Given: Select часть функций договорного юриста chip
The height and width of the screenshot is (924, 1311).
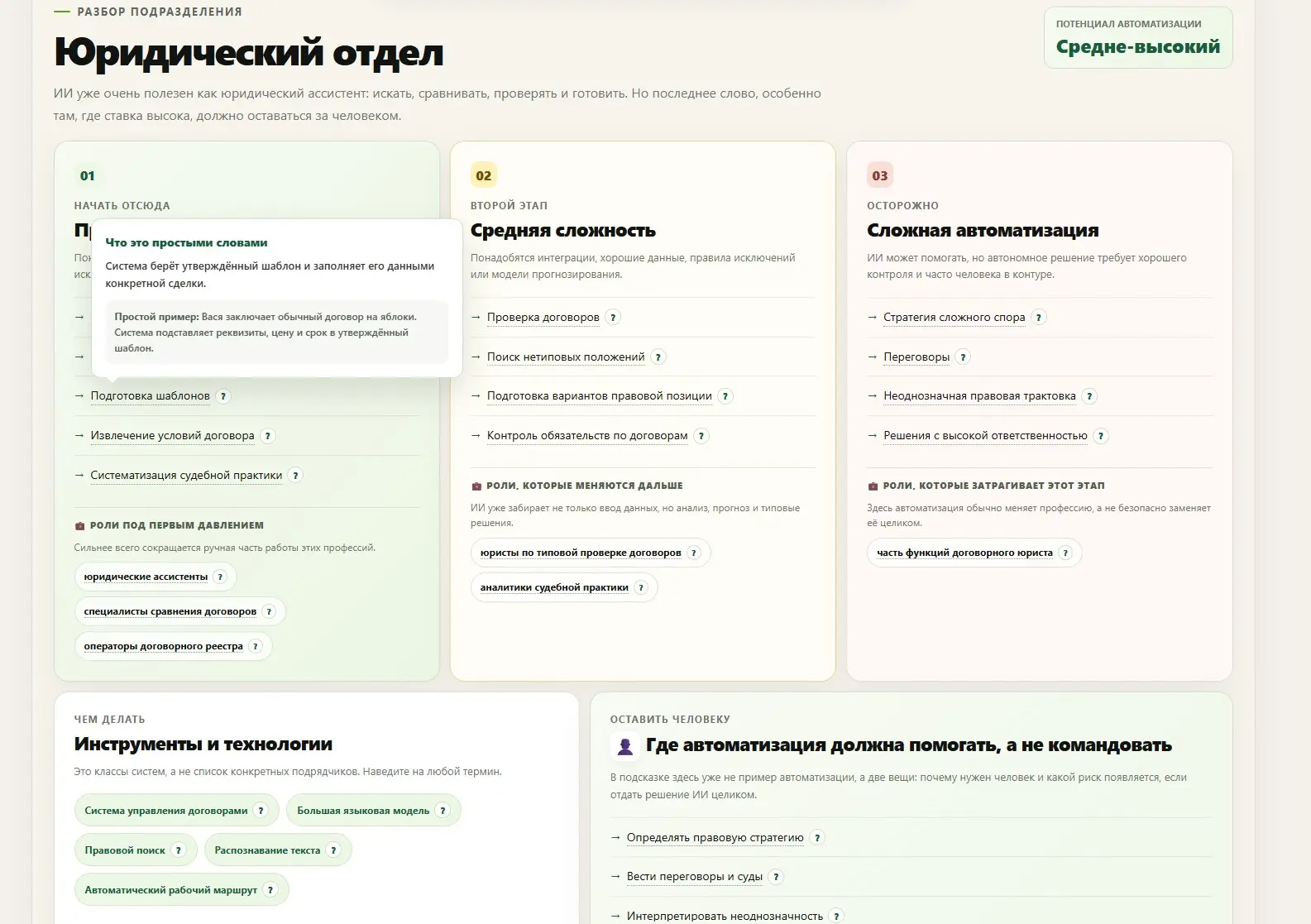Looking at the screenshot, I should coord(974,553).
